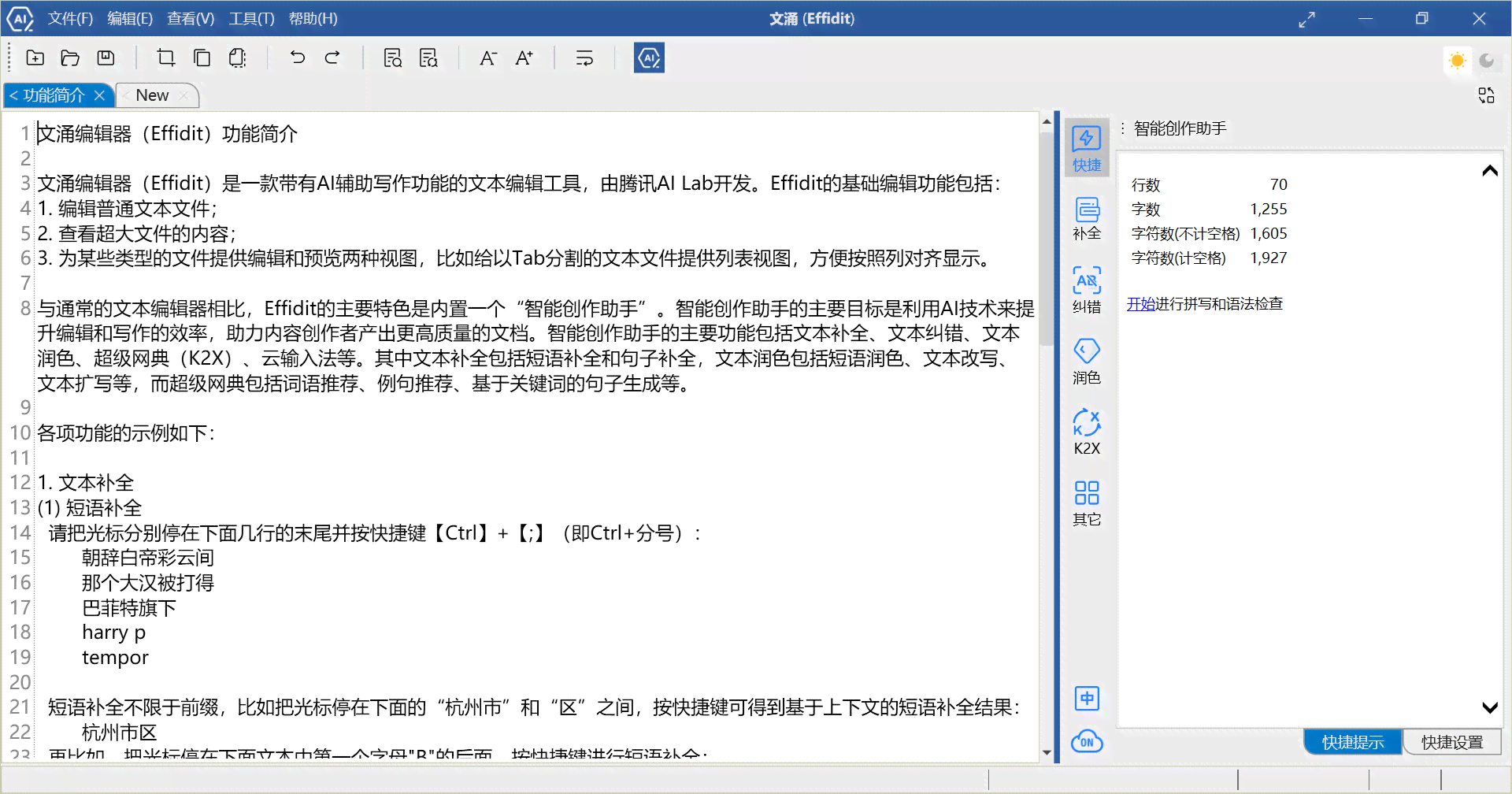
Task: Open the 文件(F) menu
Action: coord(70,18)
